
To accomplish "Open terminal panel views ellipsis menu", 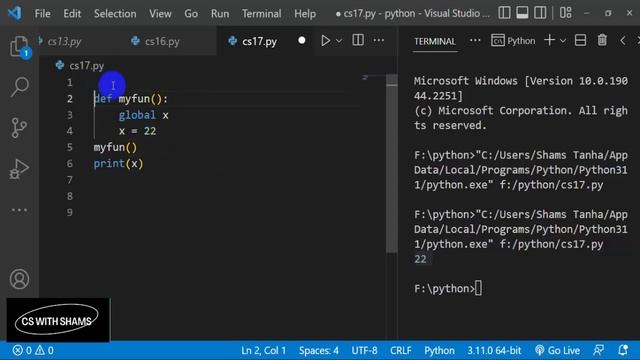I will 475,40.
